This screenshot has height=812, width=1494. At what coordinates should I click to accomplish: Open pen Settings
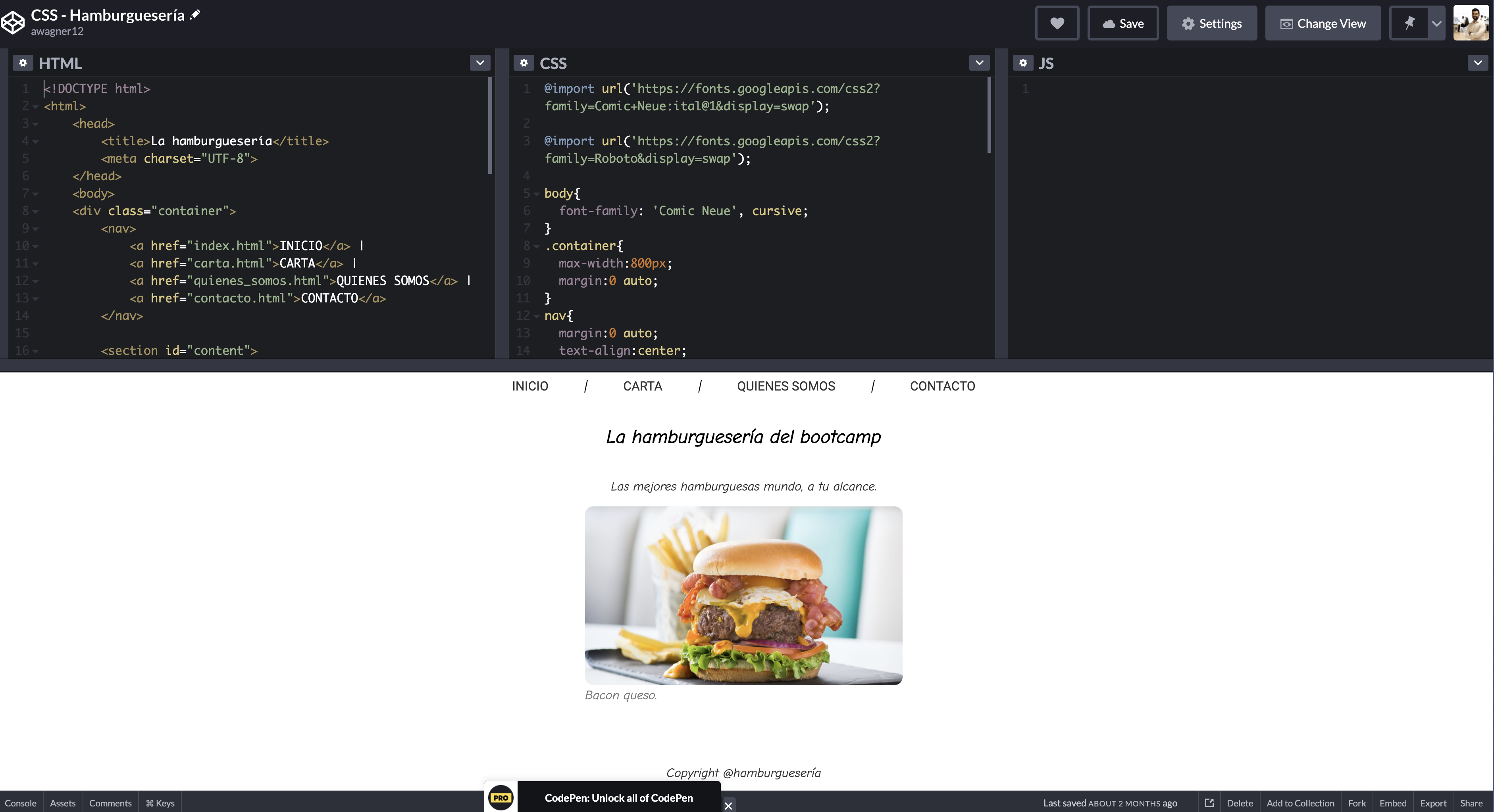pos(1211,23)
